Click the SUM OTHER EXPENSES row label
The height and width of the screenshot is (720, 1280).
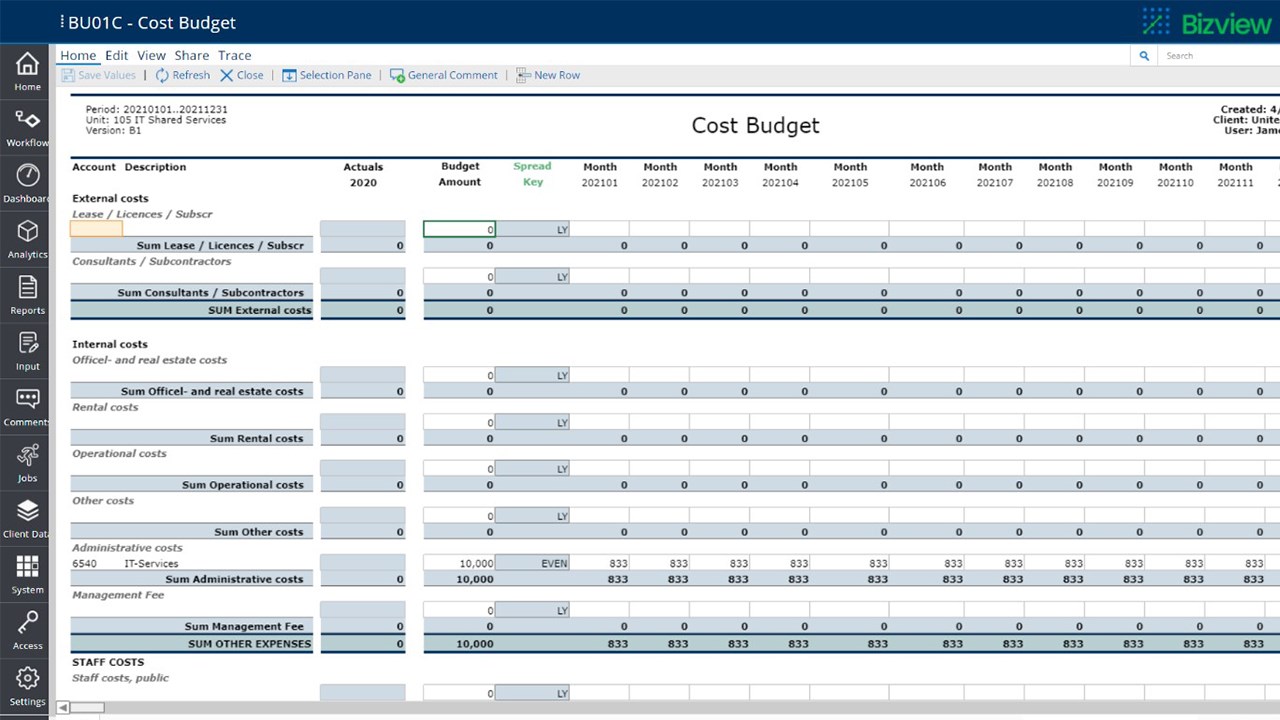point(250,644)
